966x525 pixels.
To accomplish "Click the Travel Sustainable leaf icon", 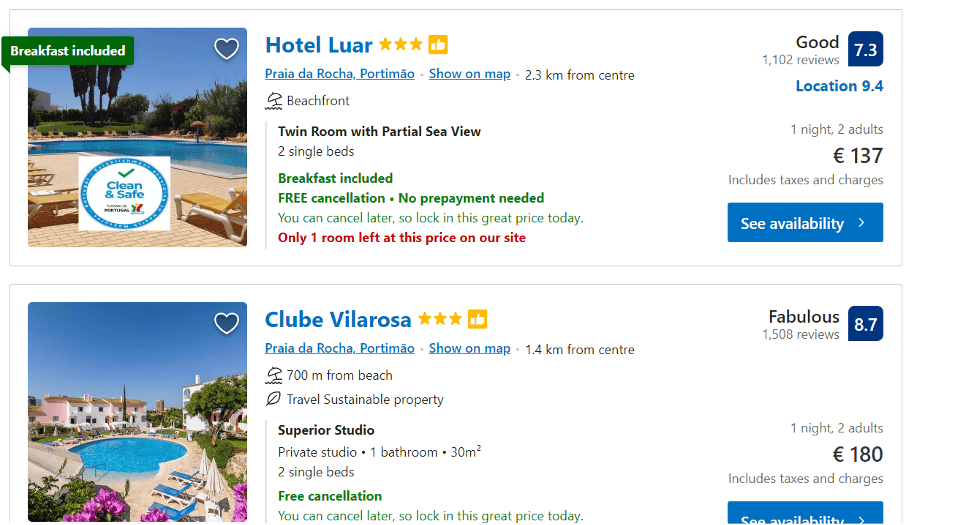I will click(274, 399).
